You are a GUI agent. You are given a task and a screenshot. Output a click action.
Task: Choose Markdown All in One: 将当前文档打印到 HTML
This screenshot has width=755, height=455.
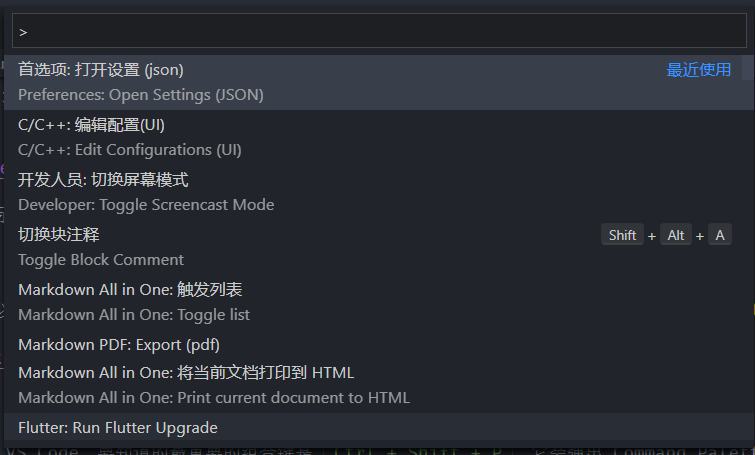click(x=186, y=373)
